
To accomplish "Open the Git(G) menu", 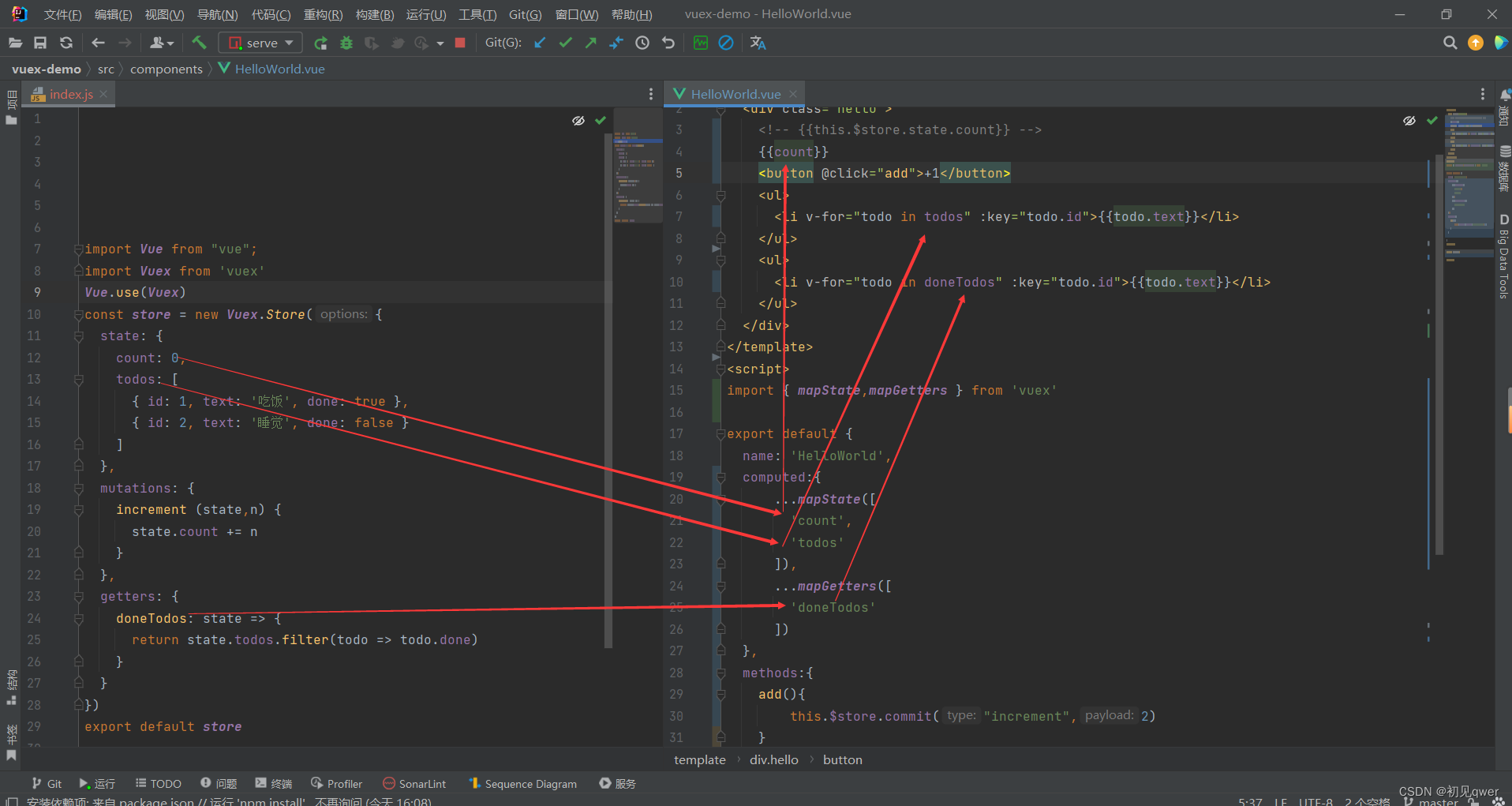I will [525, 14].
